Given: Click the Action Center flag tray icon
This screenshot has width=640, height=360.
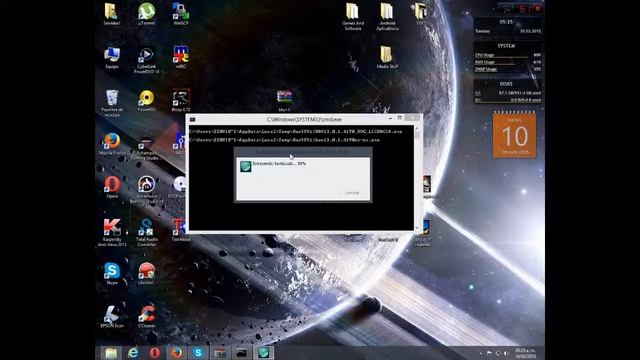Looking at the screenshot, I should click(489, 353).
